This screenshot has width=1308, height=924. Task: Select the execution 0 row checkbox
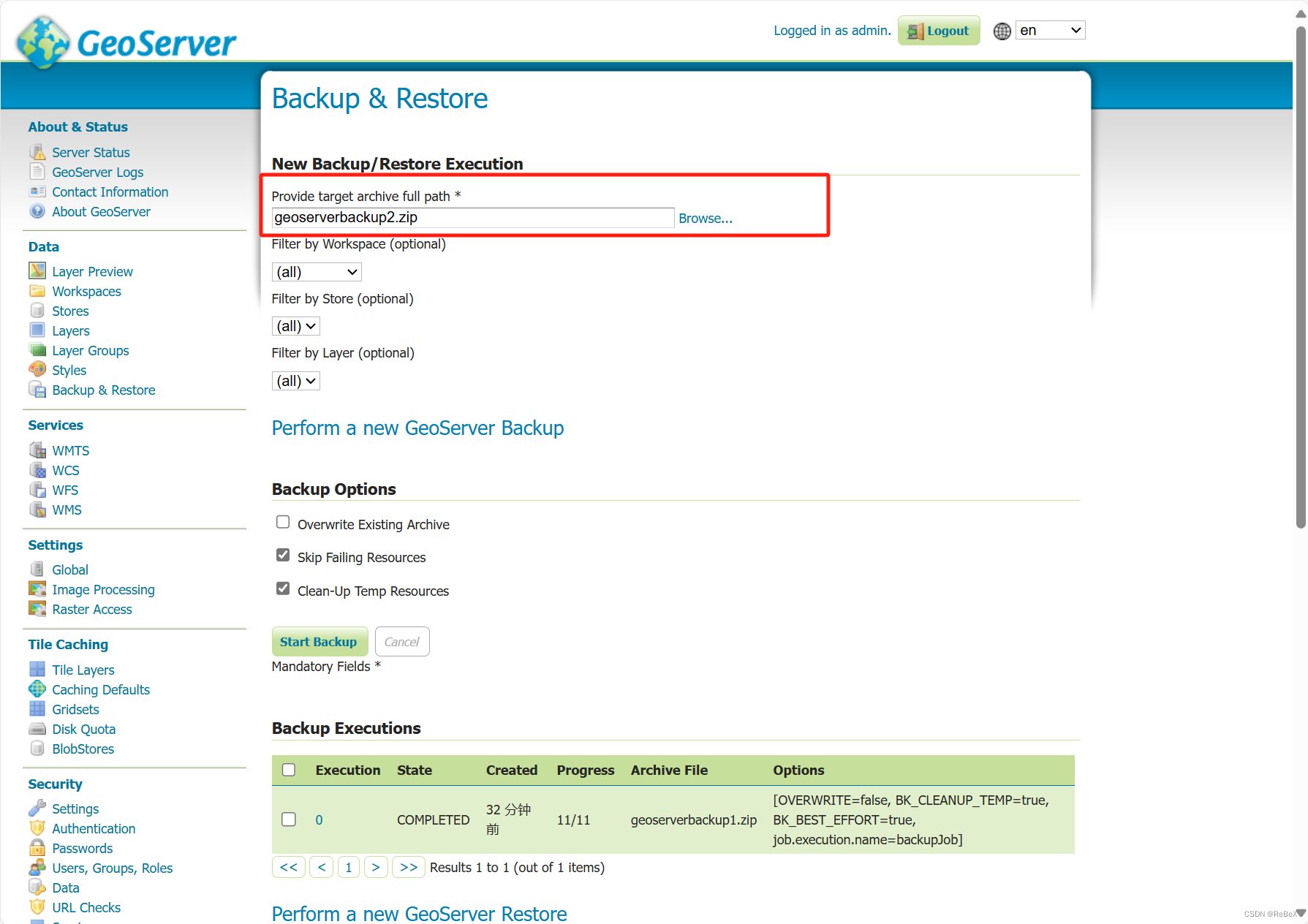click(289, 819)
